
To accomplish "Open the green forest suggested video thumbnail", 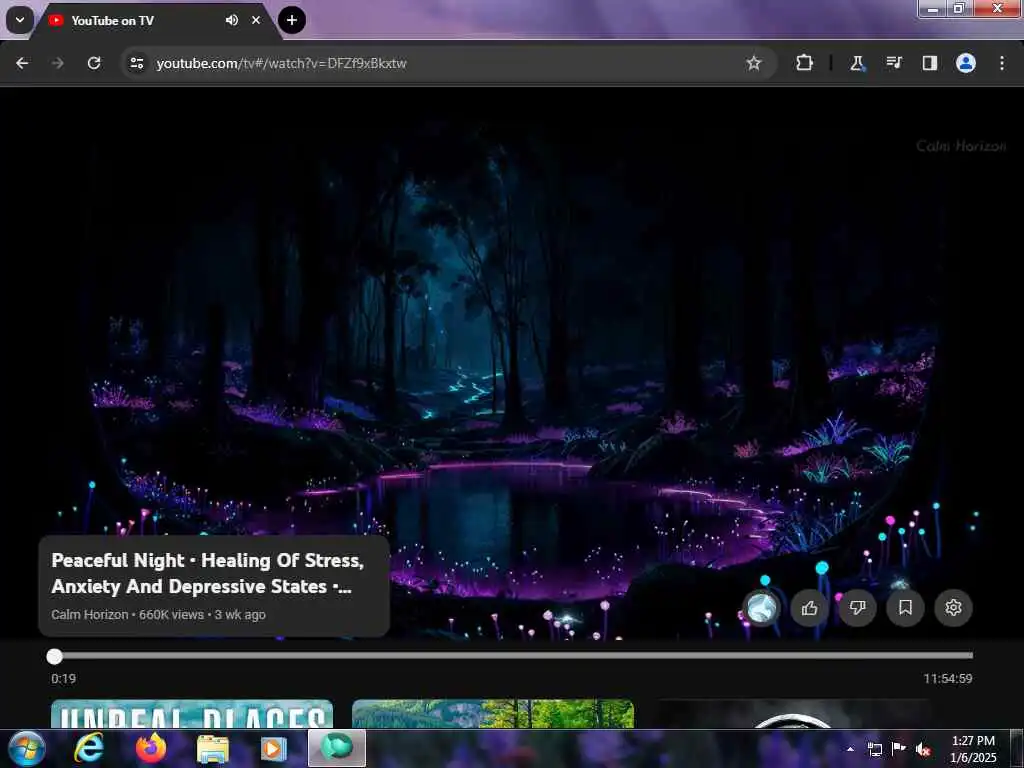I will pyautogui.click(x=493, y=714).
